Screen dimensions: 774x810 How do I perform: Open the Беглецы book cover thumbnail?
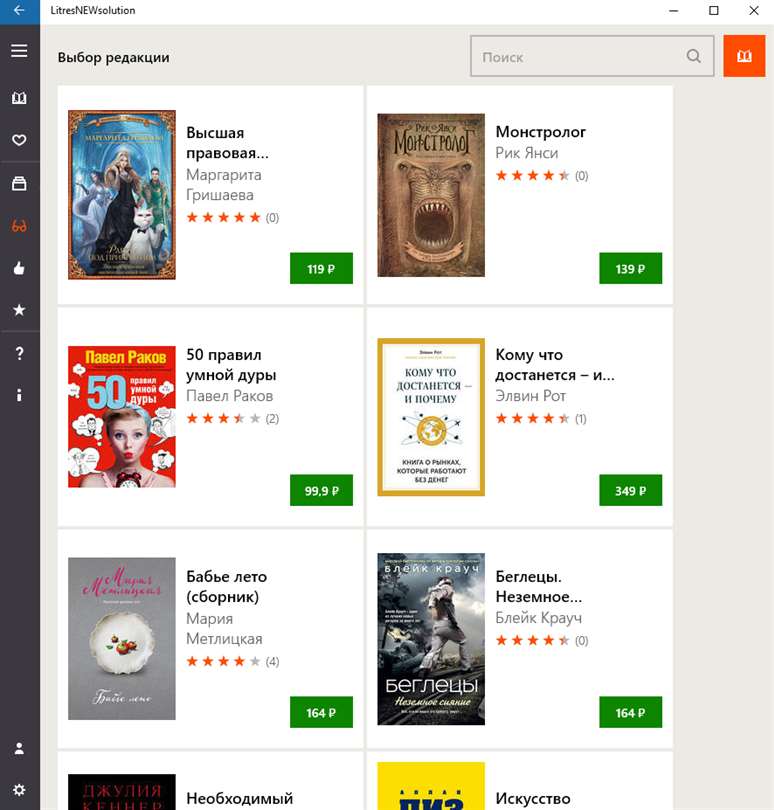pos(431,639)
